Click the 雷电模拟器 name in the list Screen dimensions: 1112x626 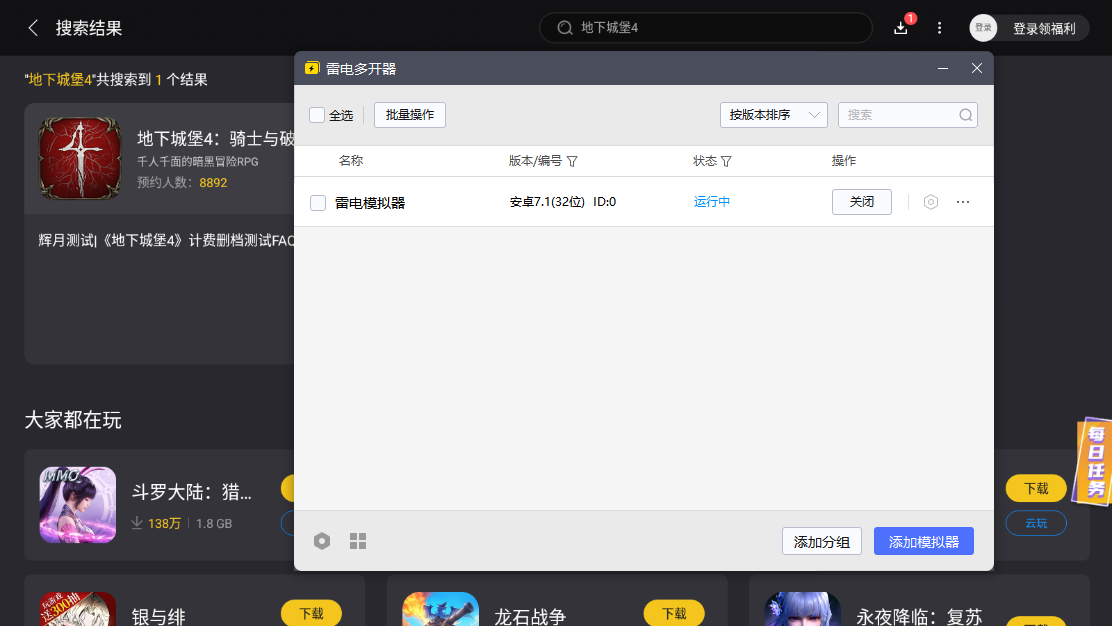369,203
